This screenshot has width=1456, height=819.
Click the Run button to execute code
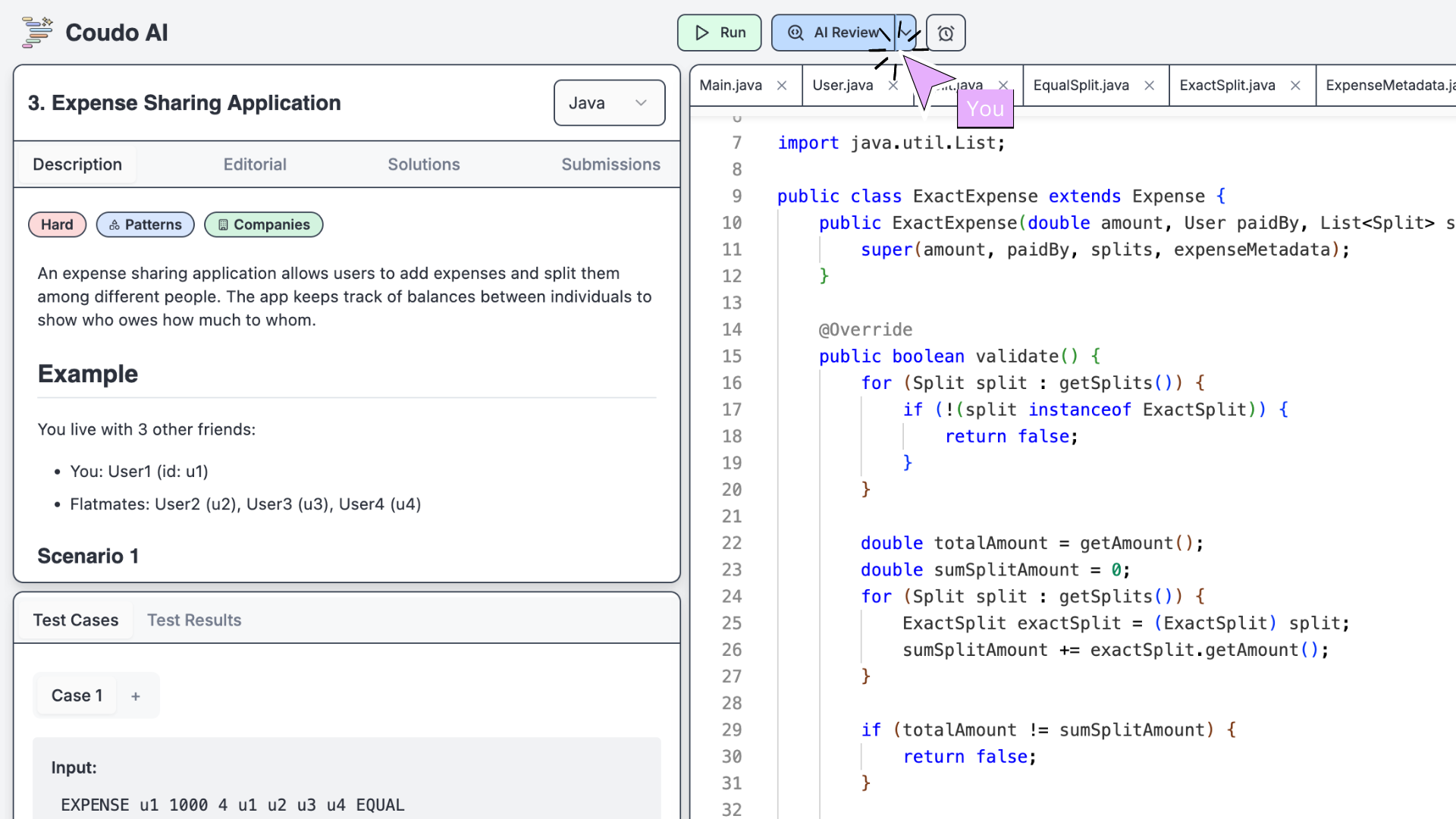point(720,32)
